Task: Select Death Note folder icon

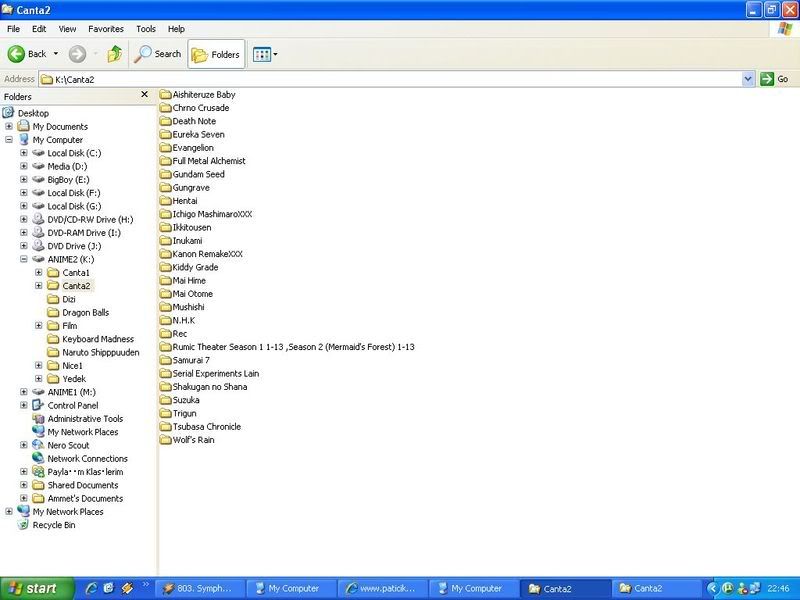Action: [165, 121]
